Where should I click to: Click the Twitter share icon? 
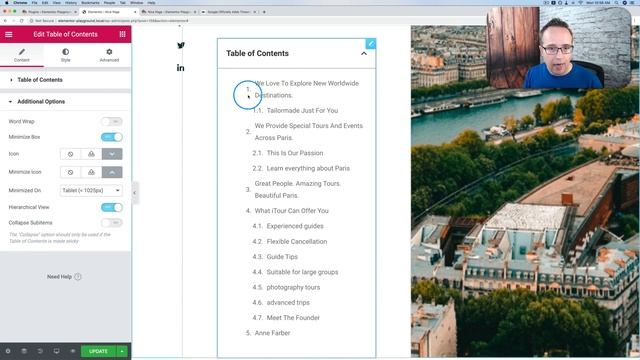pyautogui.click(x=181, y=45)
